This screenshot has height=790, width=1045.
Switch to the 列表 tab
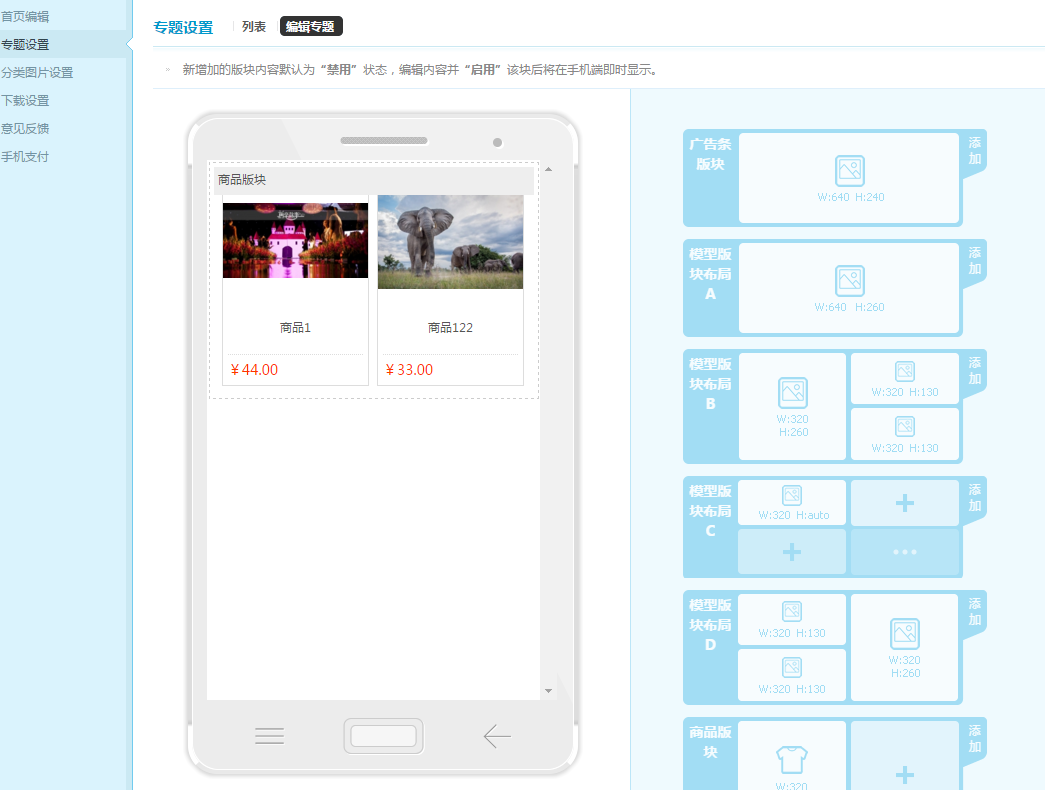click(254, 27)
